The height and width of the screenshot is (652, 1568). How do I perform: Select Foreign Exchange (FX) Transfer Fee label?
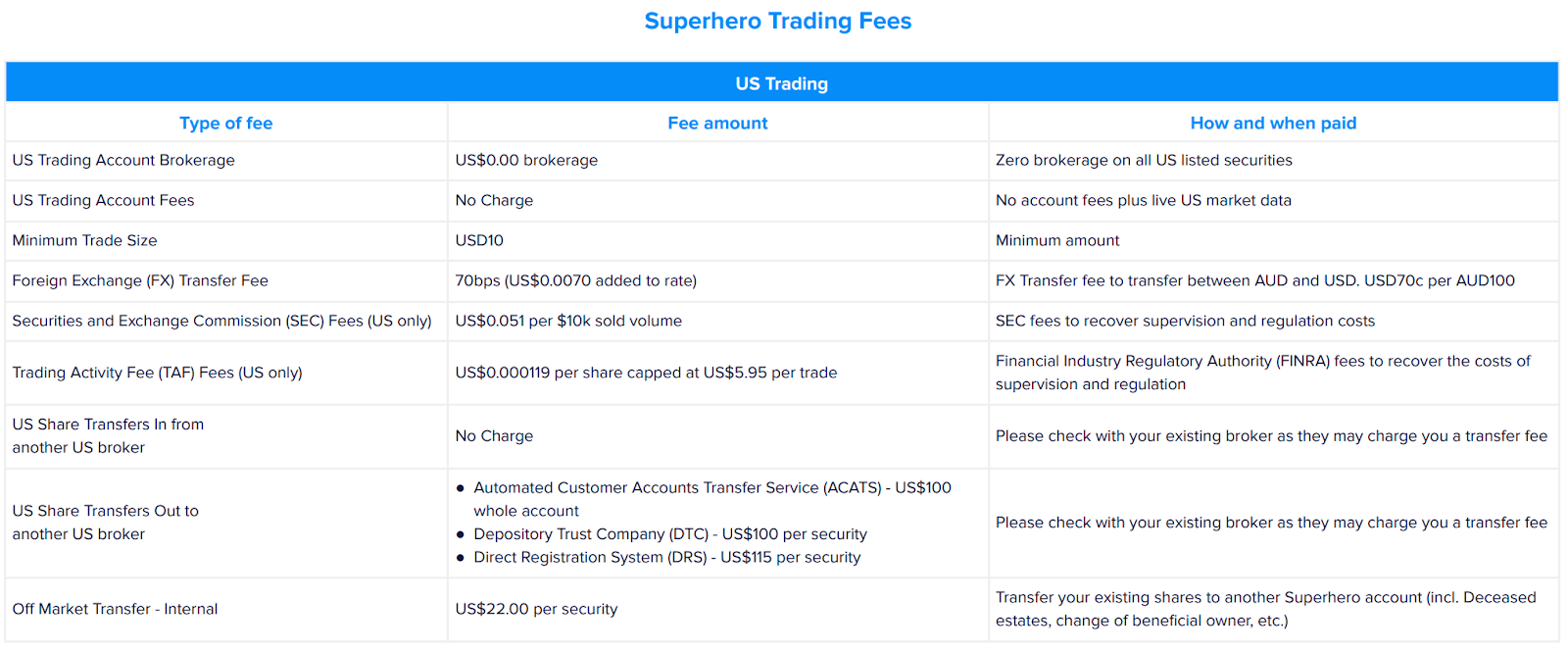pyautogui.click(x=140, y=280)
